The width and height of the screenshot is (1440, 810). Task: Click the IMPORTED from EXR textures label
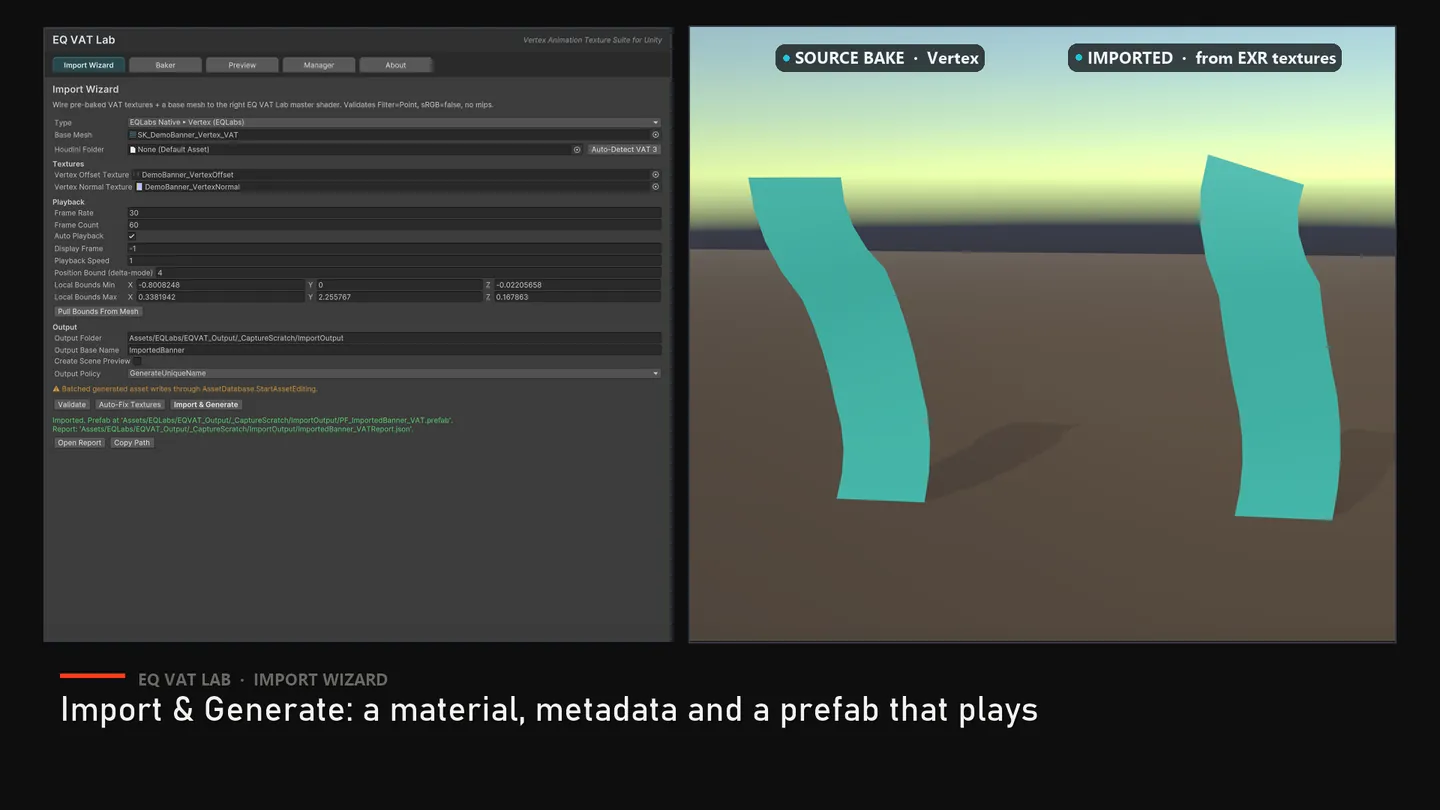pos(1205,58)
